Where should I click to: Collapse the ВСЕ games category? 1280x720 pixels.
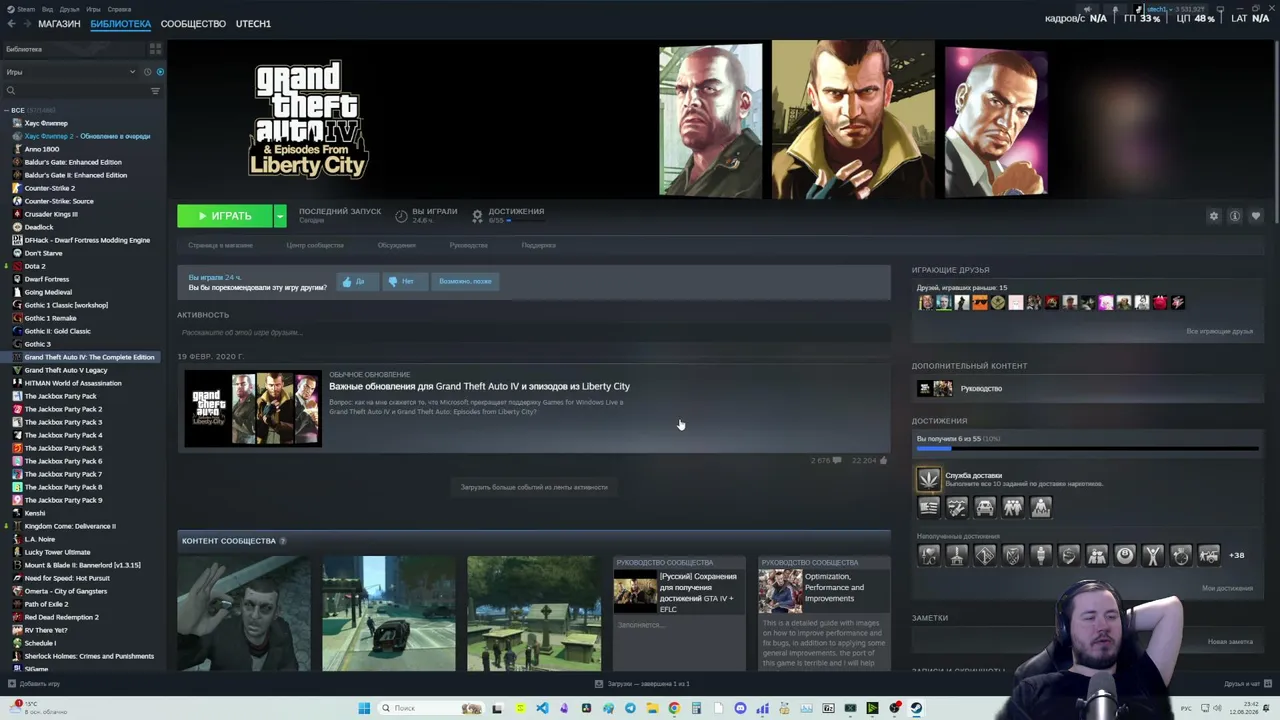pos(6,110)
